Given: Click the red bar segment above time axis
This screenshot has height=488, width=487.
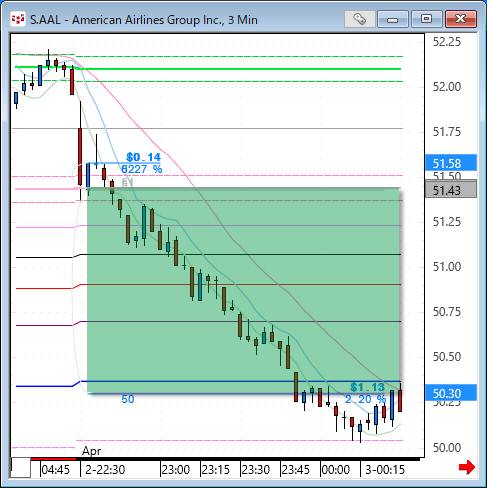Looking at the screenshot, I should [53, 459].
